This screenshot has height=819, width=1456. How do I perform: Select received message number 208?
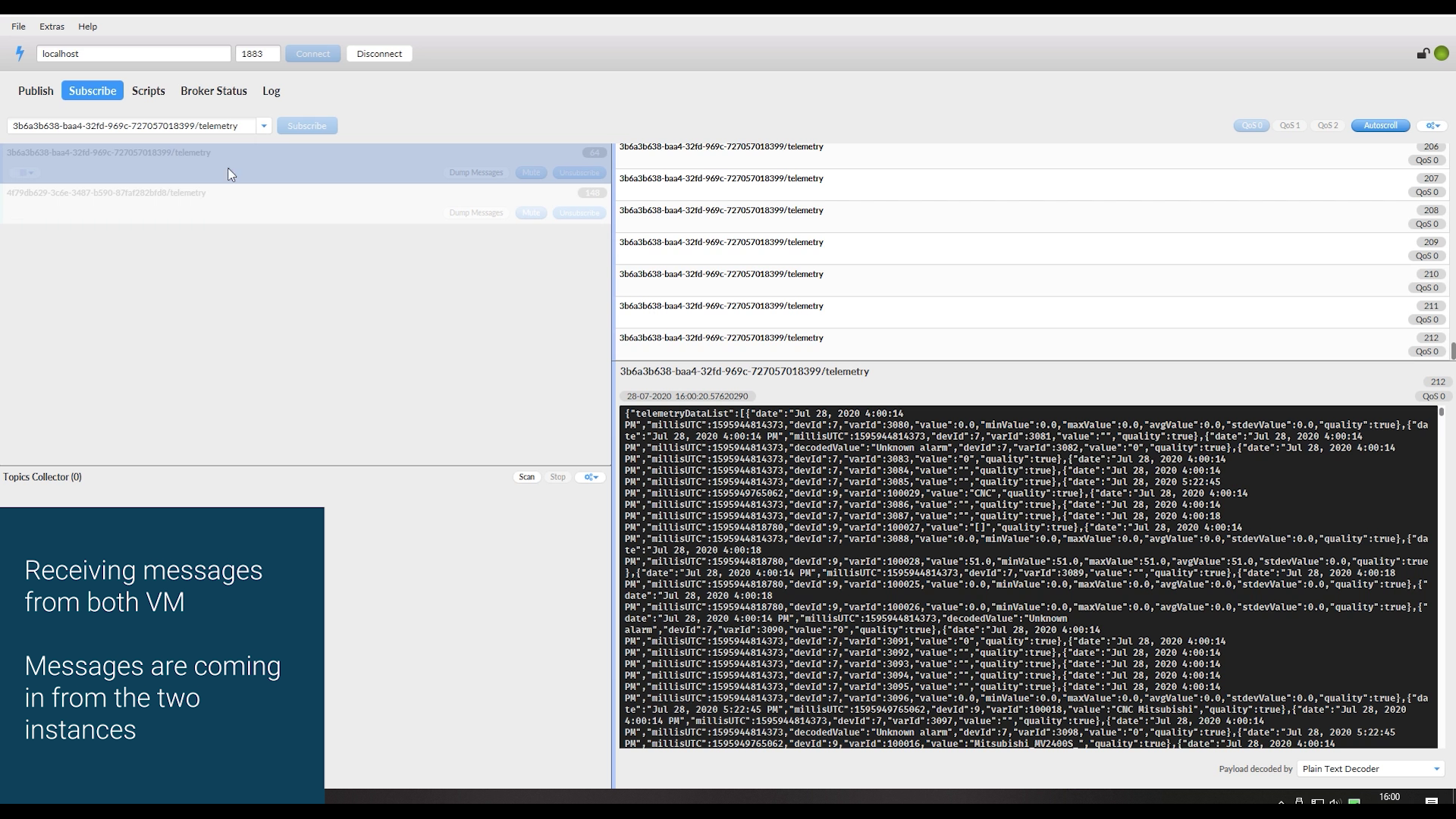tap(1031, 217)
